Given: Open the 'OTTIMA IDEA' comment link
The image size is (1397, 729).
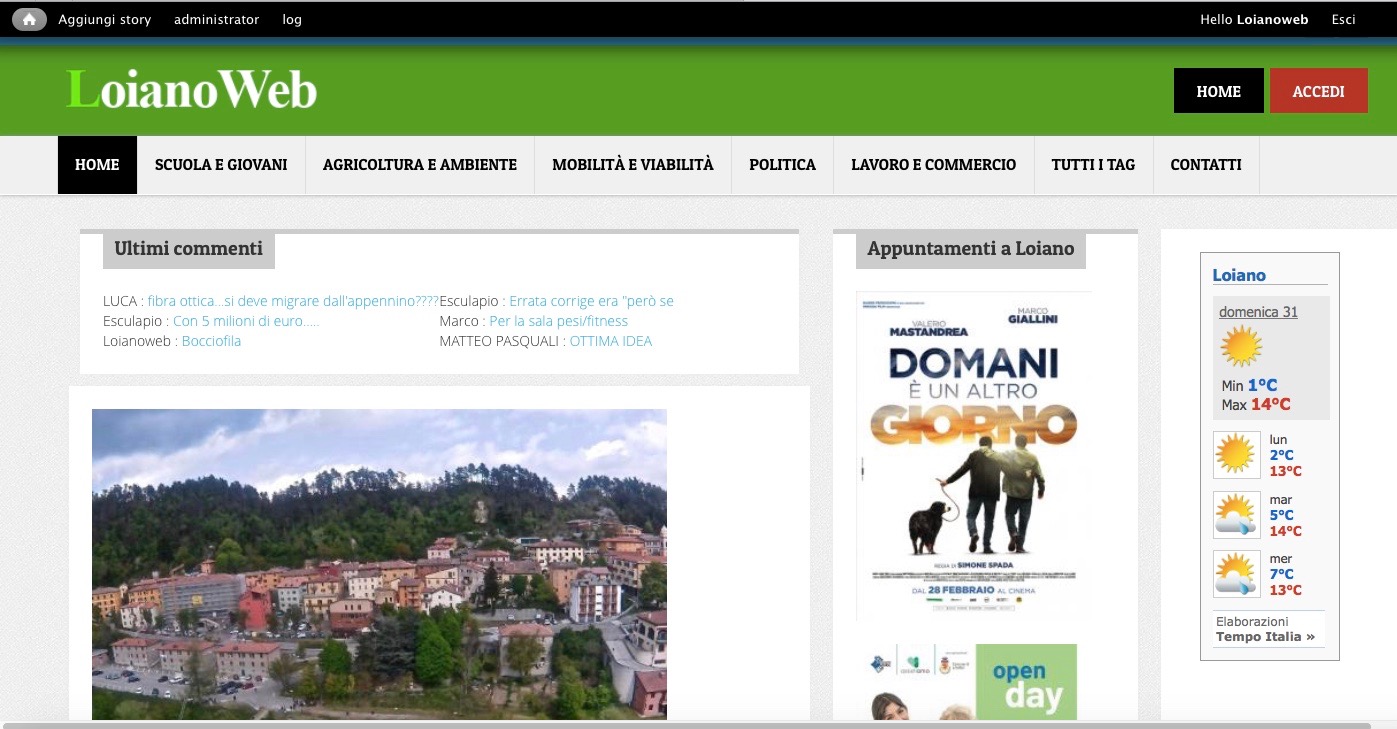Looking at the screenshot, I should pyautogui.click(x=610, y=341).
